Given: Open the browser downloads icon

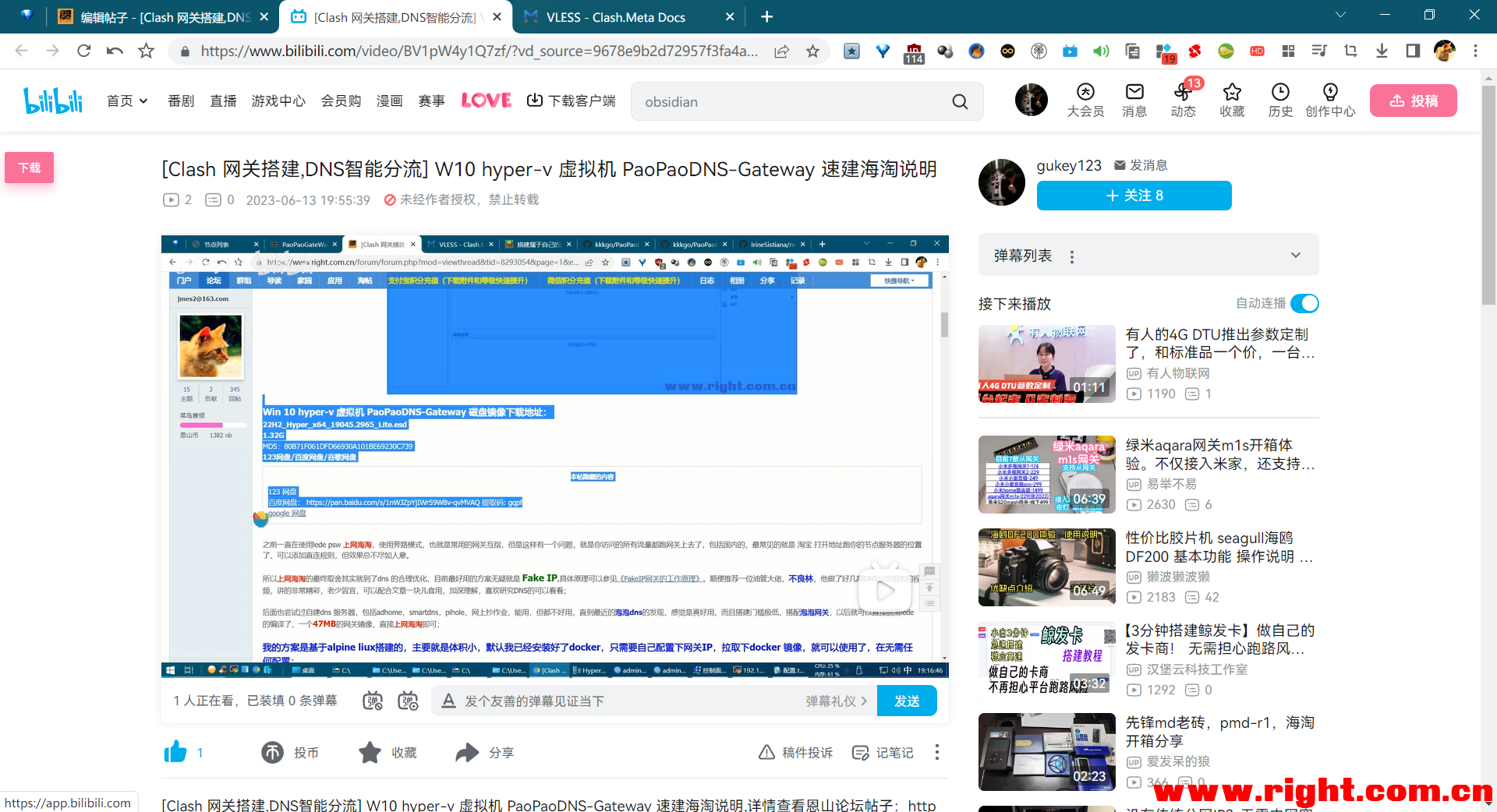Looking at the screenshot, I should click(1382, 51).
